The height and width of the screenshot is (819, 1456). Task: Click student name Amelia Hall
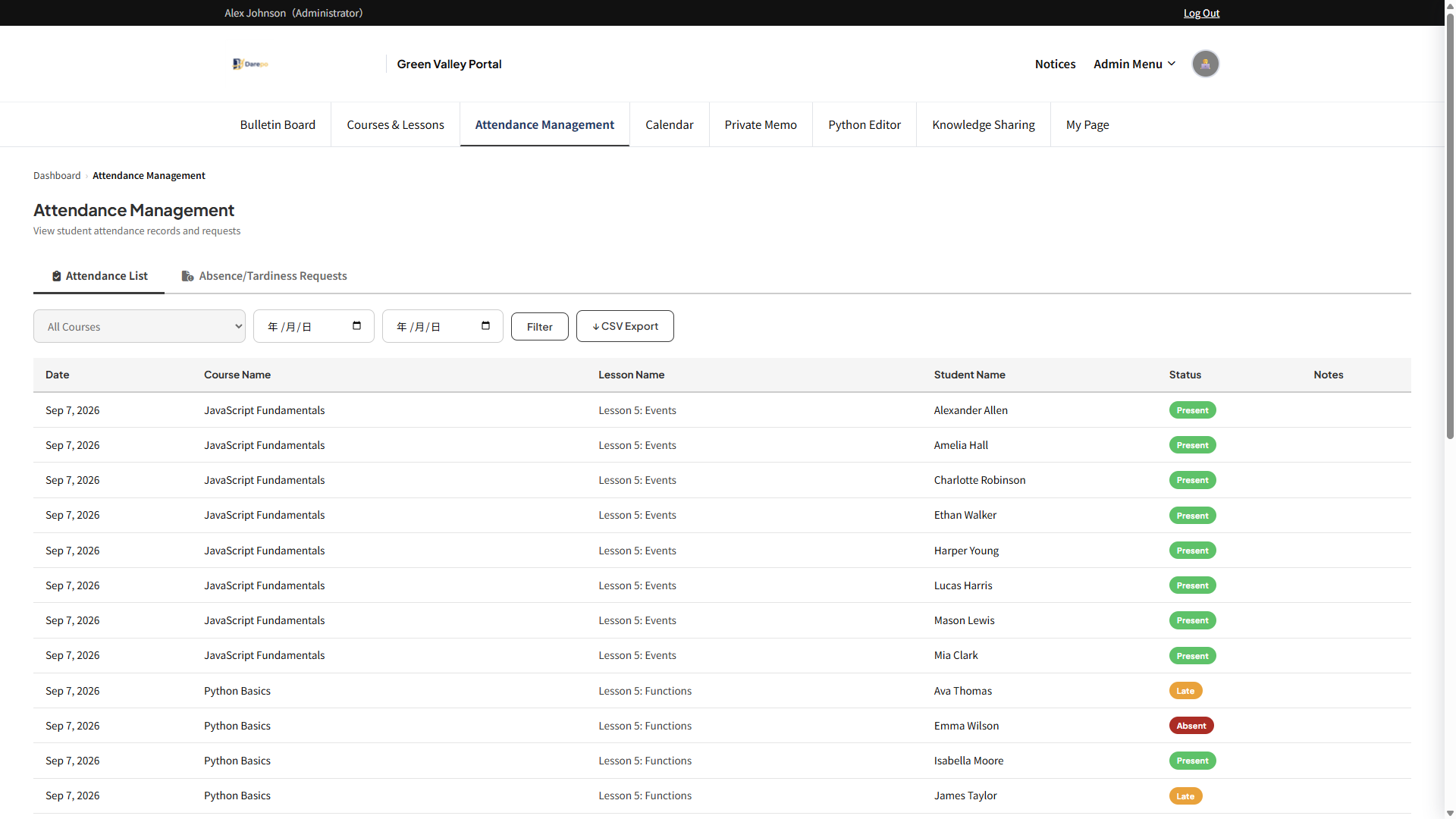961,445
